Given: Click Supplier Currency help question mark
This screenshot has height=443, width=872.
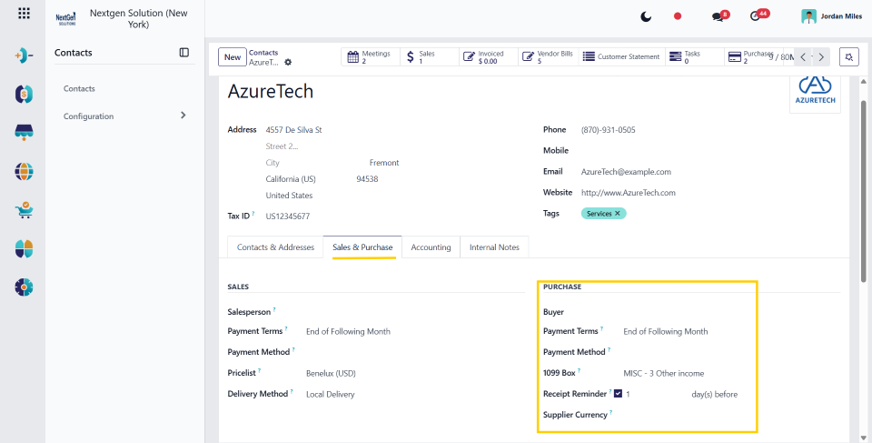Looking at the screenshot, I should pos(611,412).
